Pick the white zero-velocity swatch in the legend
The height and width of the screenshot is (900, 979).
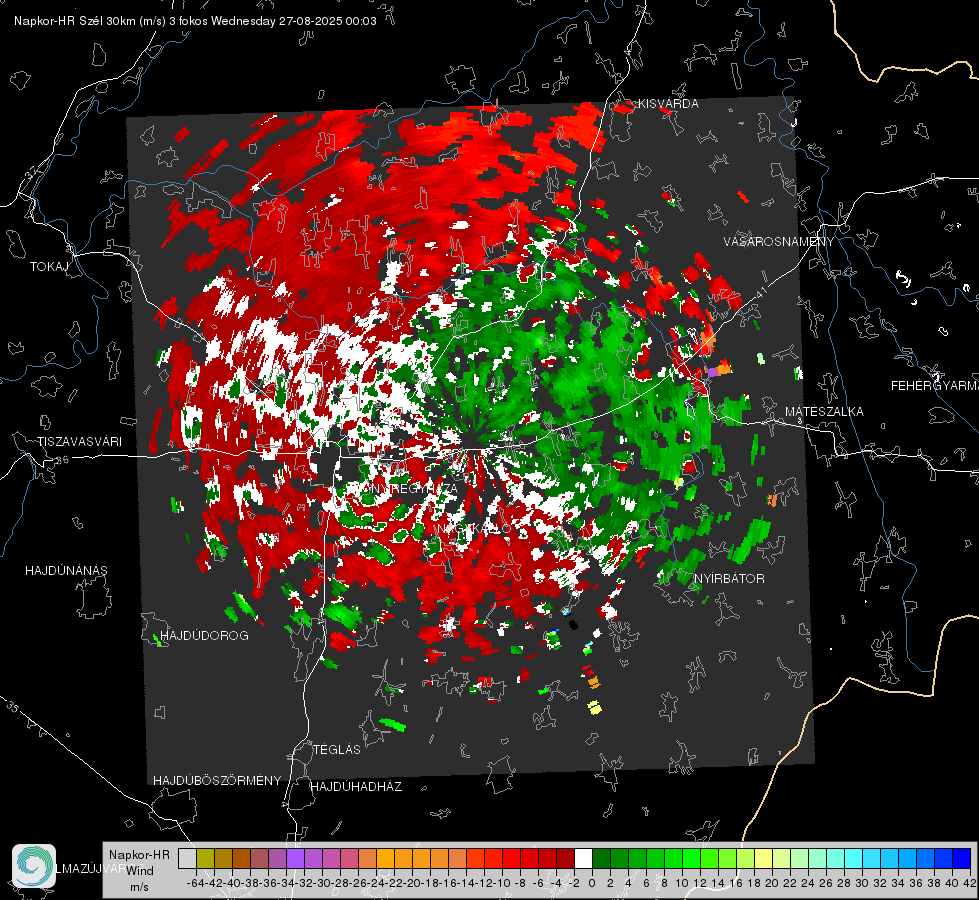point(583,858)
